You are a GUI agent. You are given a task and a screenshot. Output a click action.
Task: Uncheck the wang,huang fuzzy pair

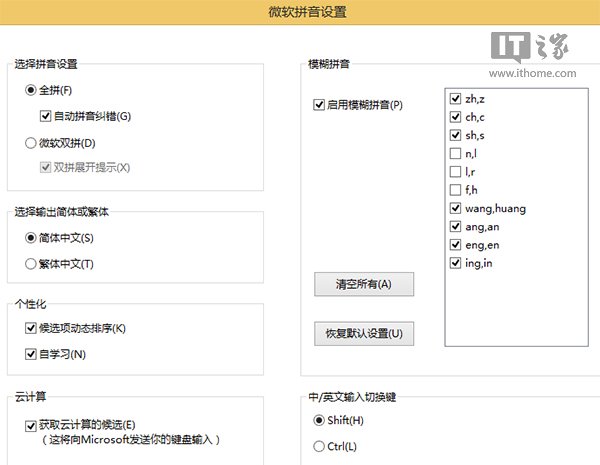(456, 208)
